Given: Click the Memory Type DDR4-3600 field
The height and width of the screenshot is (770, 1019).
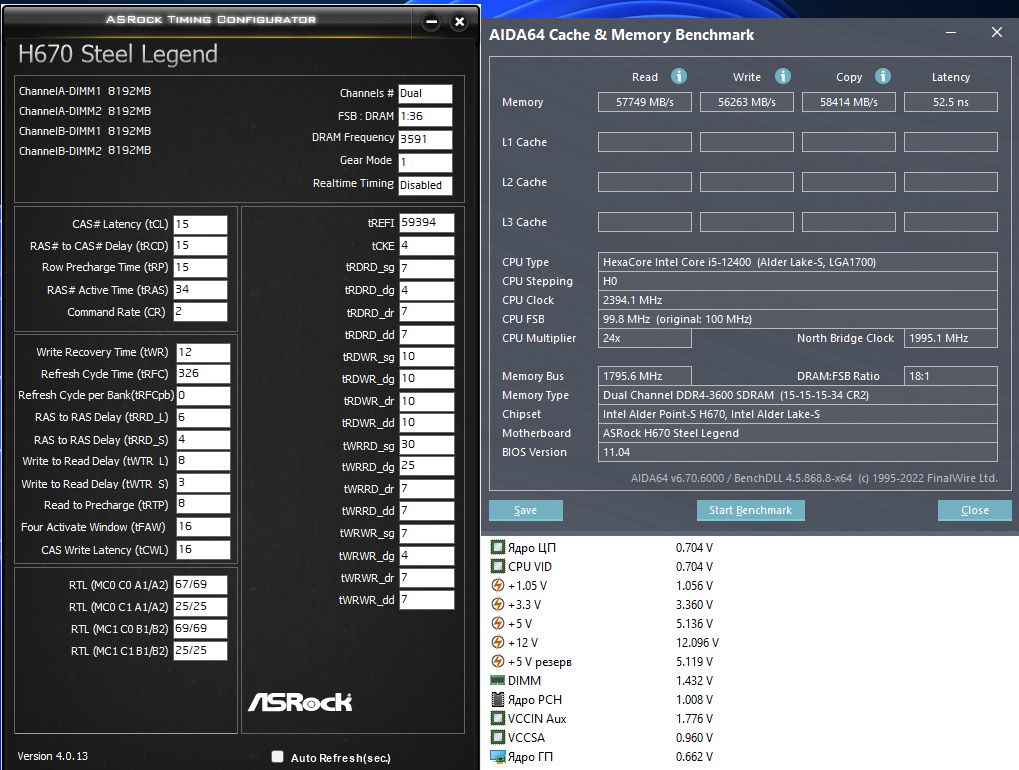Looking at the screenshot, I should tap(797, 395).
